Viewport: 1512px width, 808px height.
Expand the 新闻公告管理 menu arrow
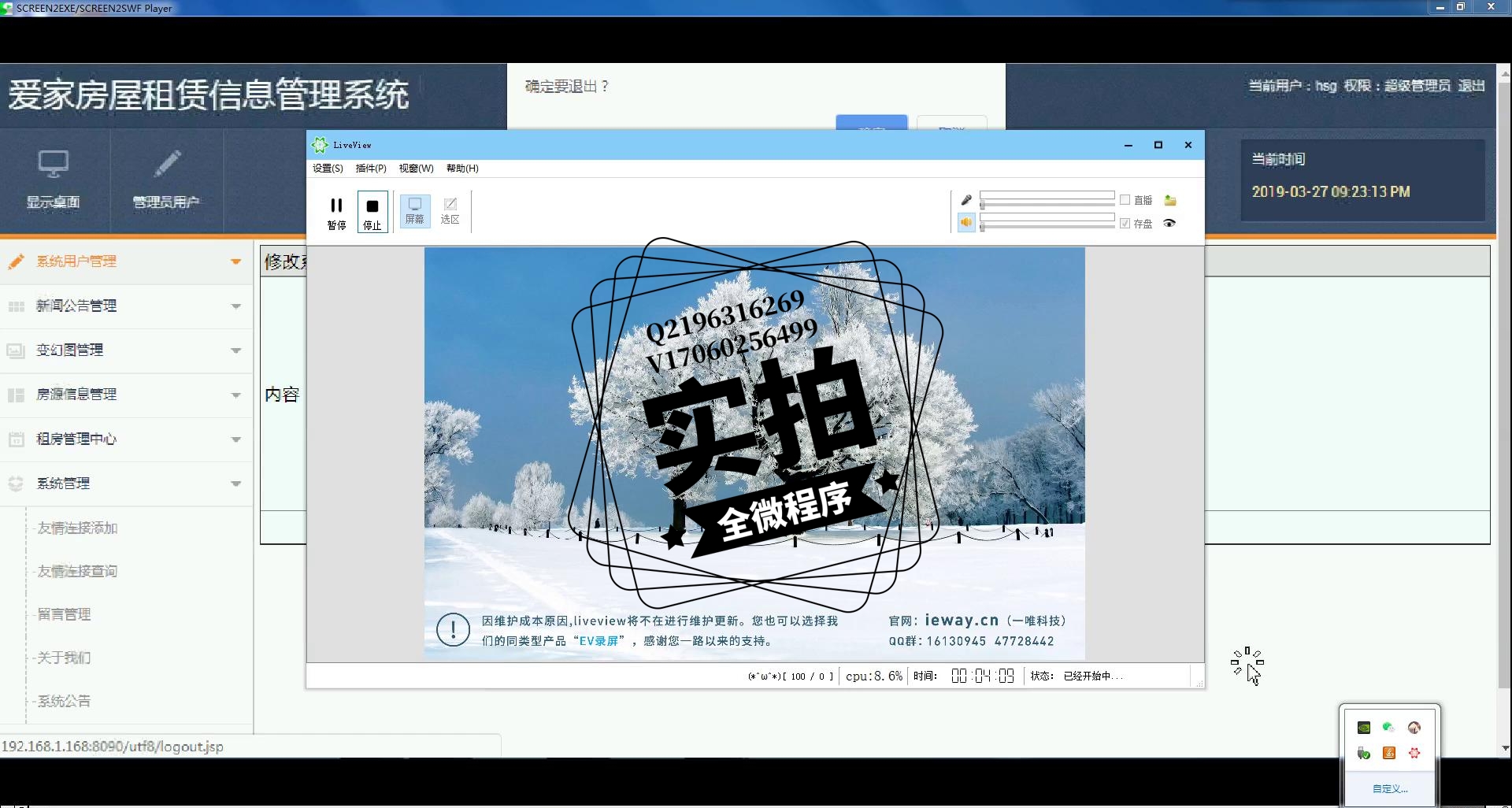pos(235,306)
